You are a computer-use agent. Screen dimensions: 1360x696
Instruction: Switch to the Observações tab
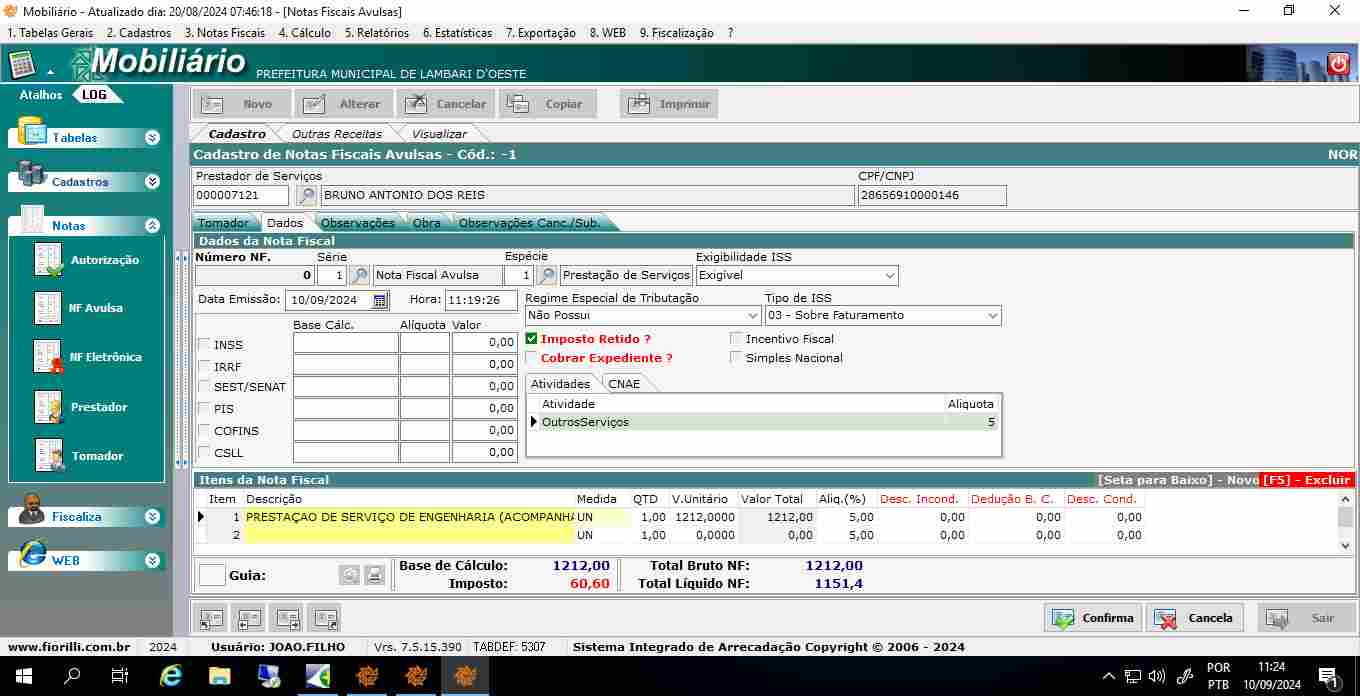pyautogui.click(x=357, y=223)
